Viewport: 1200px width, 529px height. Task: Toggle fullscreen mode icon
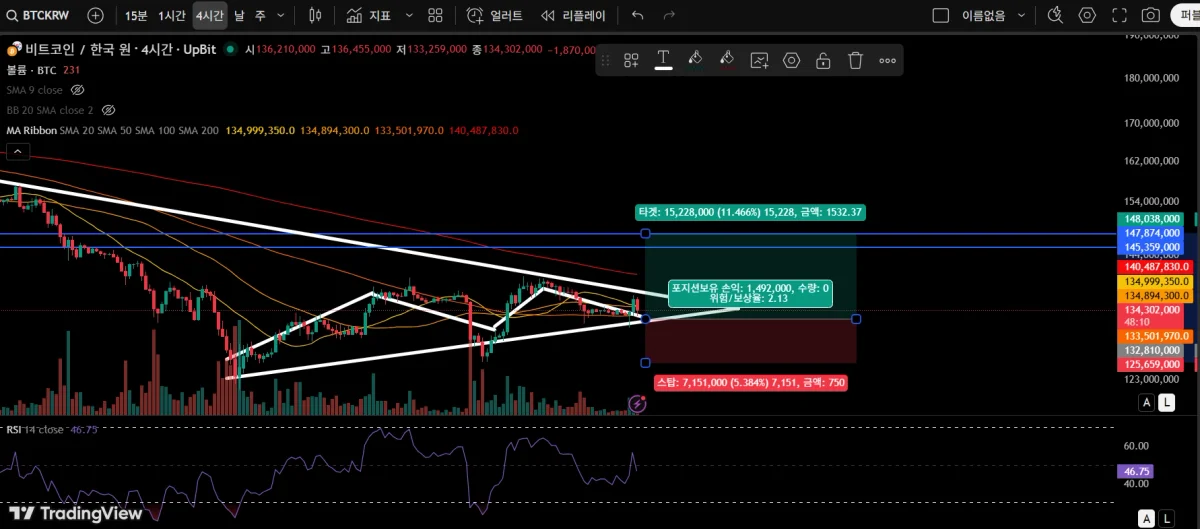1119,15
